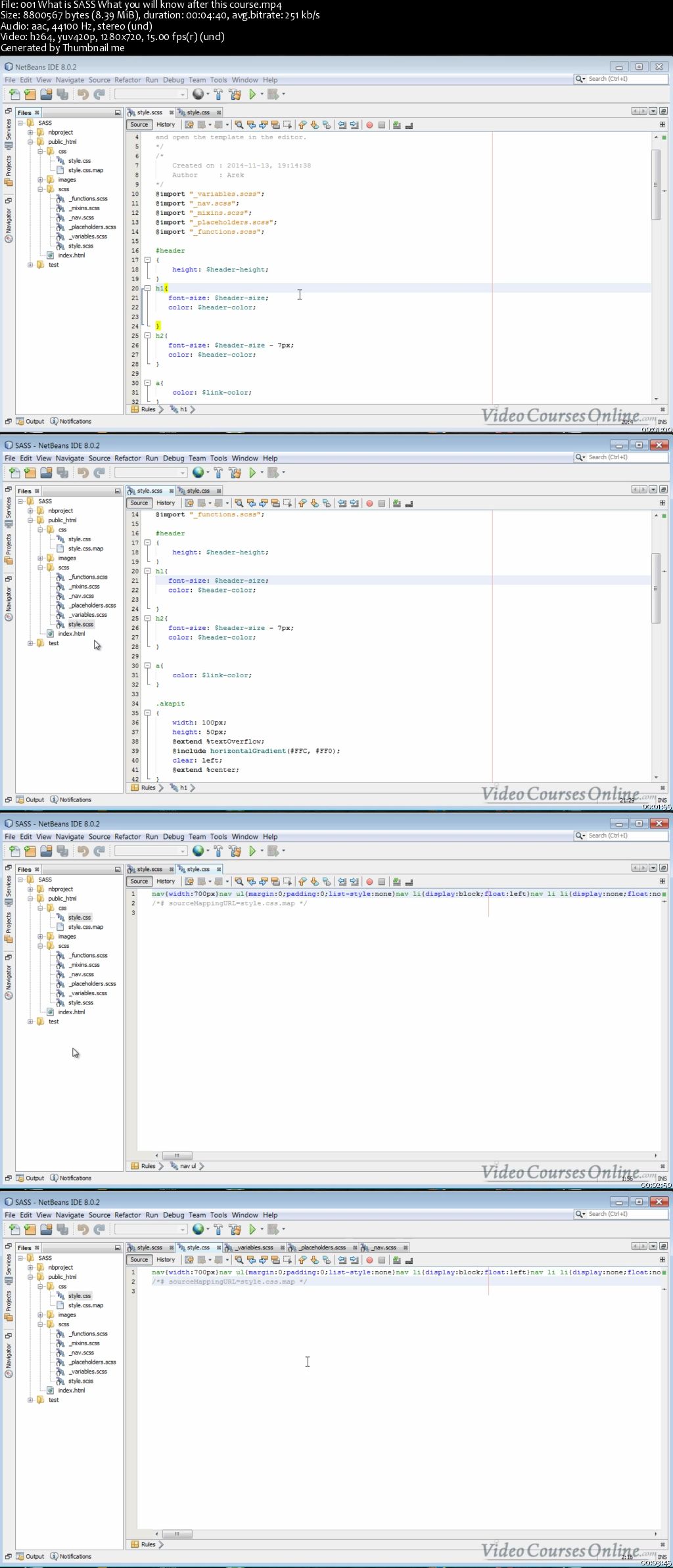Toggle Bookmark icon in last frame editor

tap(327, 1260)
